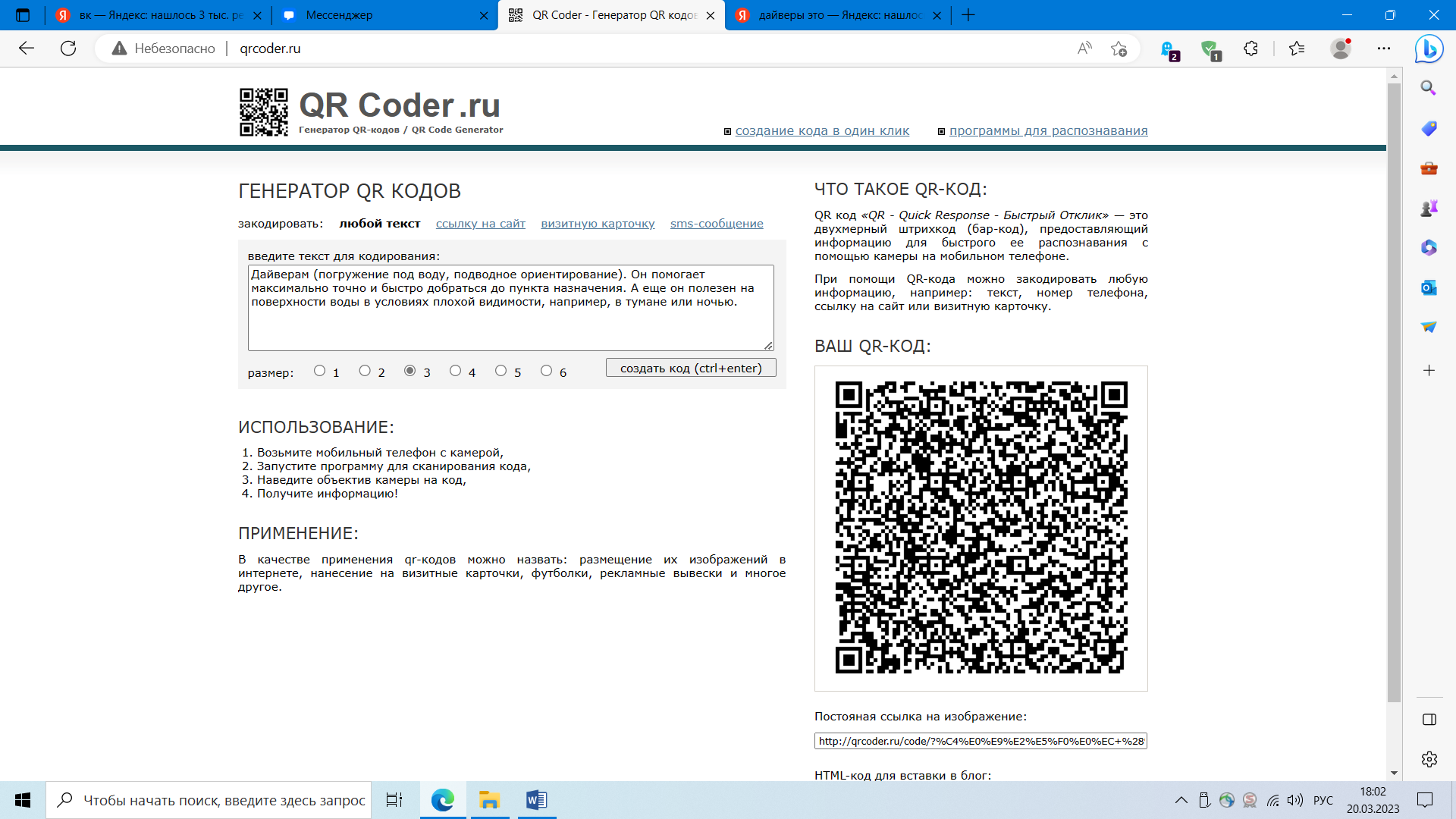Viewport: 1456px width, 819px height.
Task: Select size radio option 2
Action: click(x=365, y=371)
